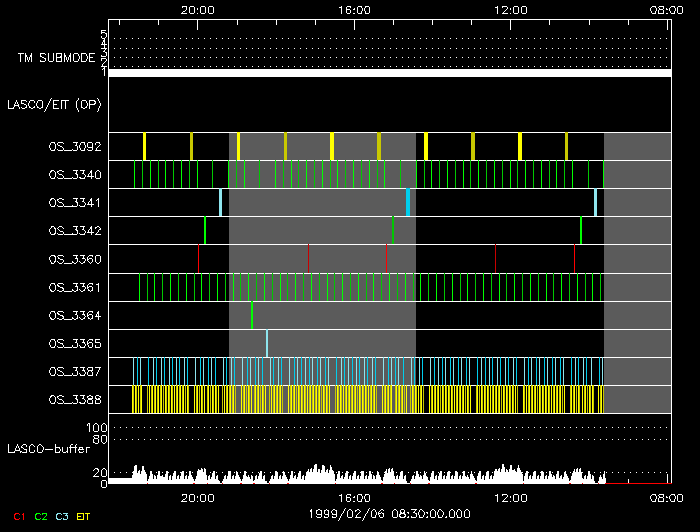The height and width of the screenshot is (532, 700).
Task: Select the light blue marker in OS_3365 row
Action: [267, 343]
